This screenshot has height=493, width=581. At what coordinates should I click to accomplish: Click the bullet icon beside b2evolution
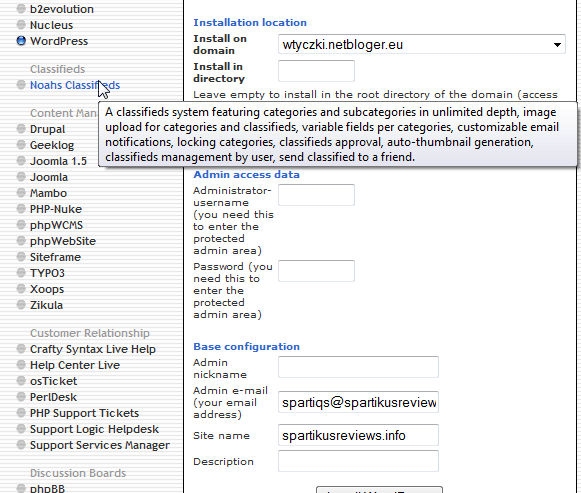pos(21,9)
